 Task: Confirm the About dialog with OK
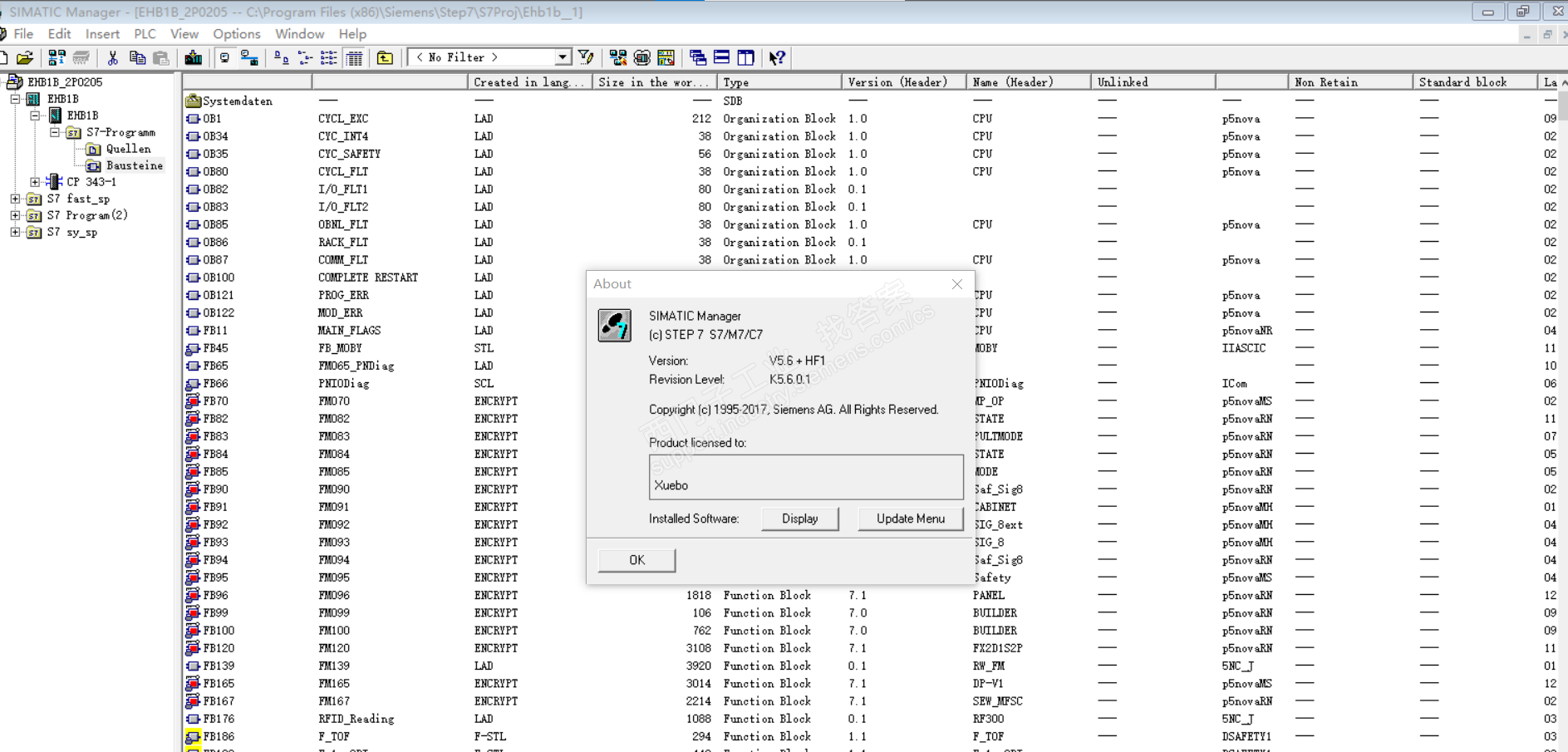tap(637, 560)
